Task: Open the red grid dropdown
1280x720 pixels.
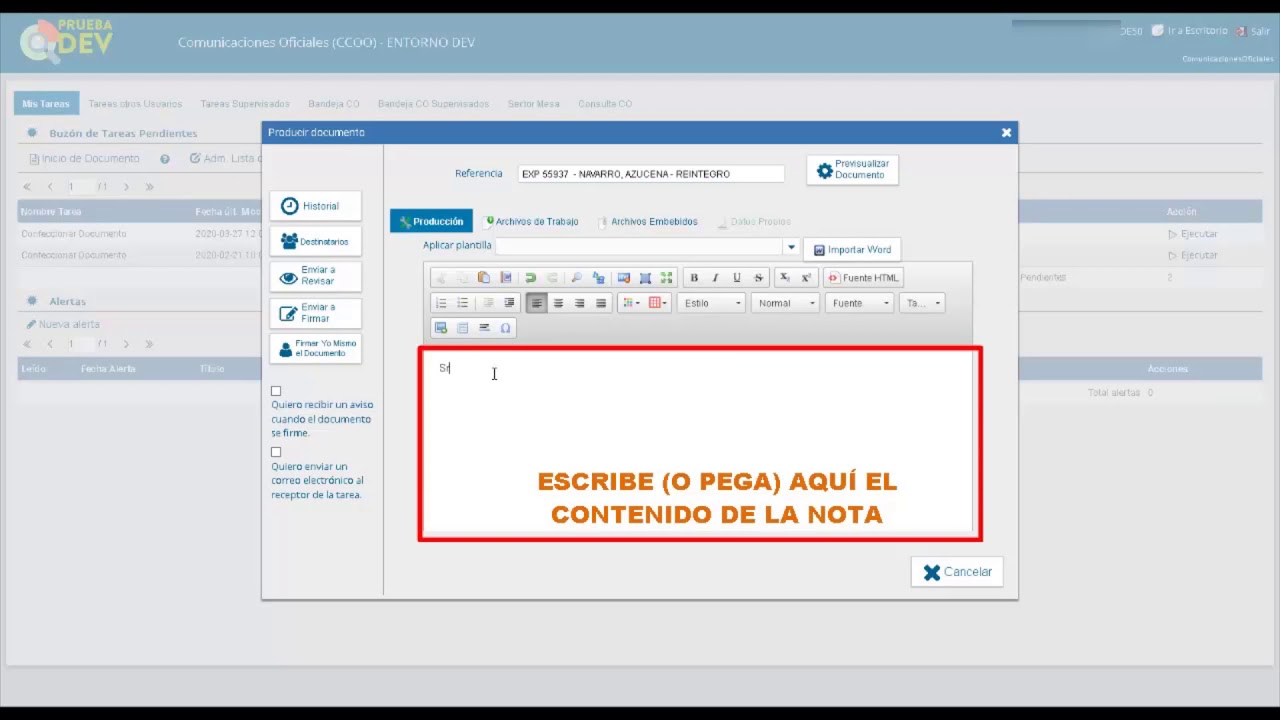Action: coord(657,303)
